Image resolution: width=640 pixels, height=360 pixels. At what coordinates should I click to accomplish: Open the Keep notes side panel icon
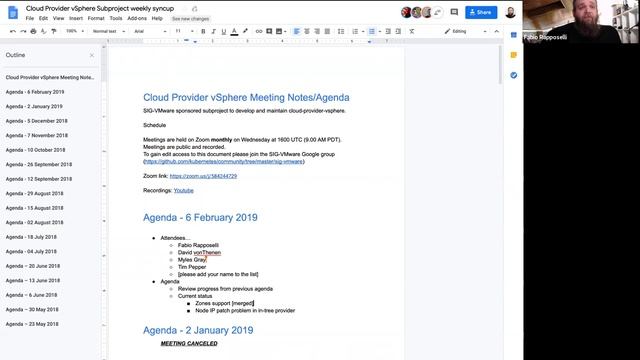513,55
